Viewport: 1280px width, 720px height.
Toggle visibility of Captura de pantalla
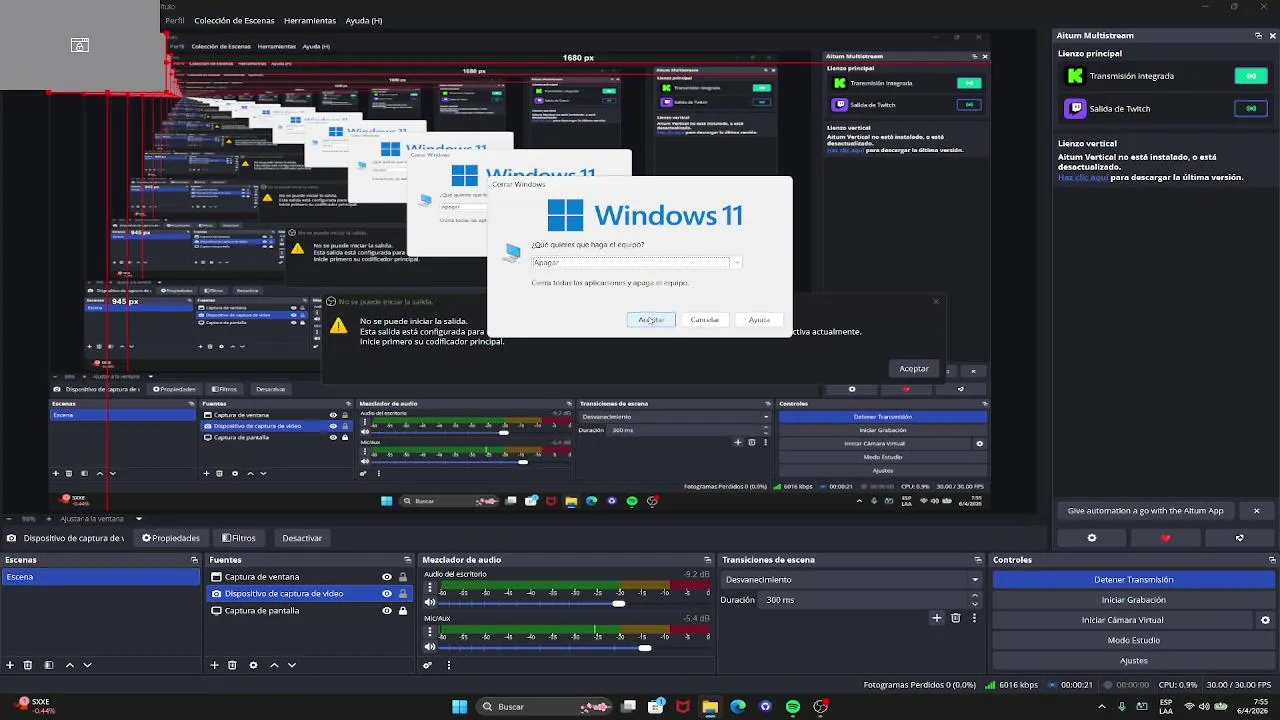[387, 611]
